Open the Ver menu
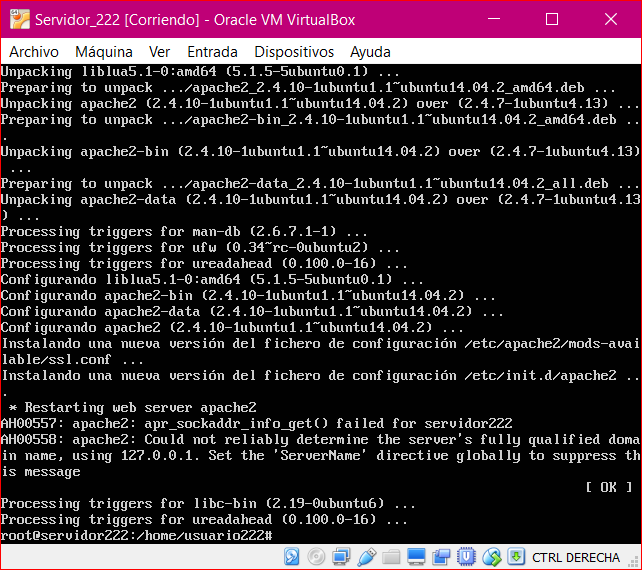The height and width of the screenshot is (570, 642). [159, 52]
